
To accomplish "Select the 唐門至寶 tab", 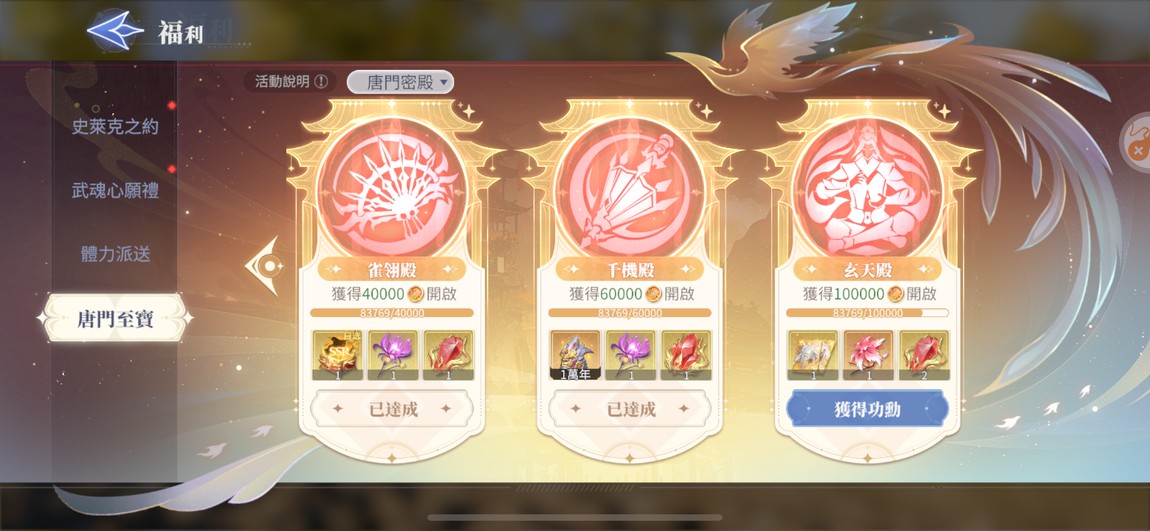I will coord(115,318).
